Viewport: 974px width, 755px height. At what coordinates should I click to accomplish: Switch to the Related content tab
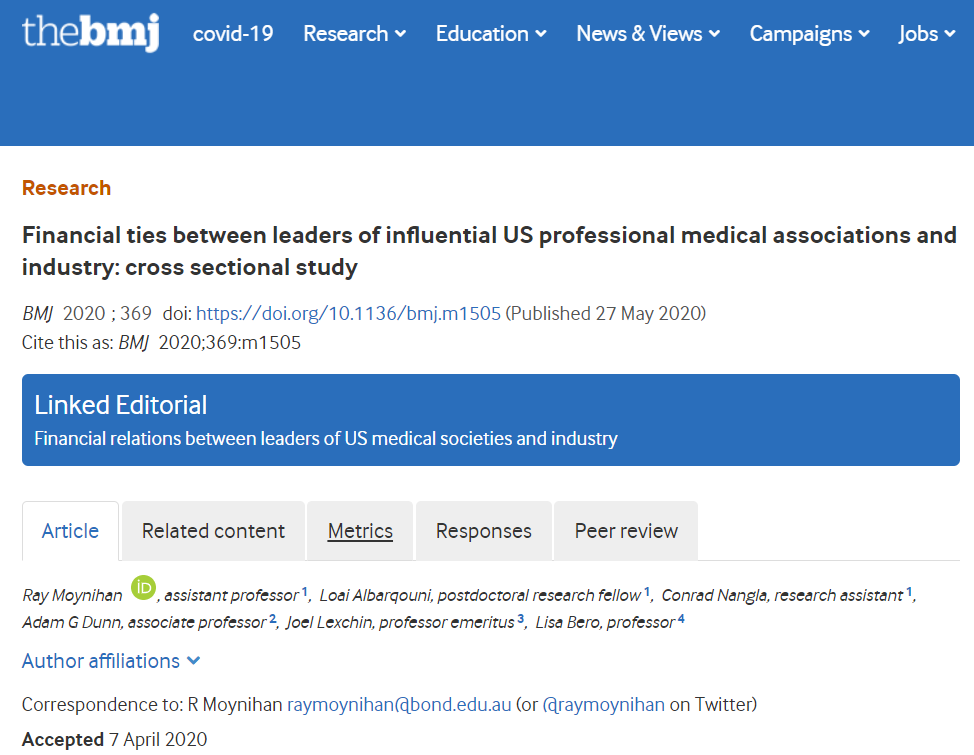[213, 531]
